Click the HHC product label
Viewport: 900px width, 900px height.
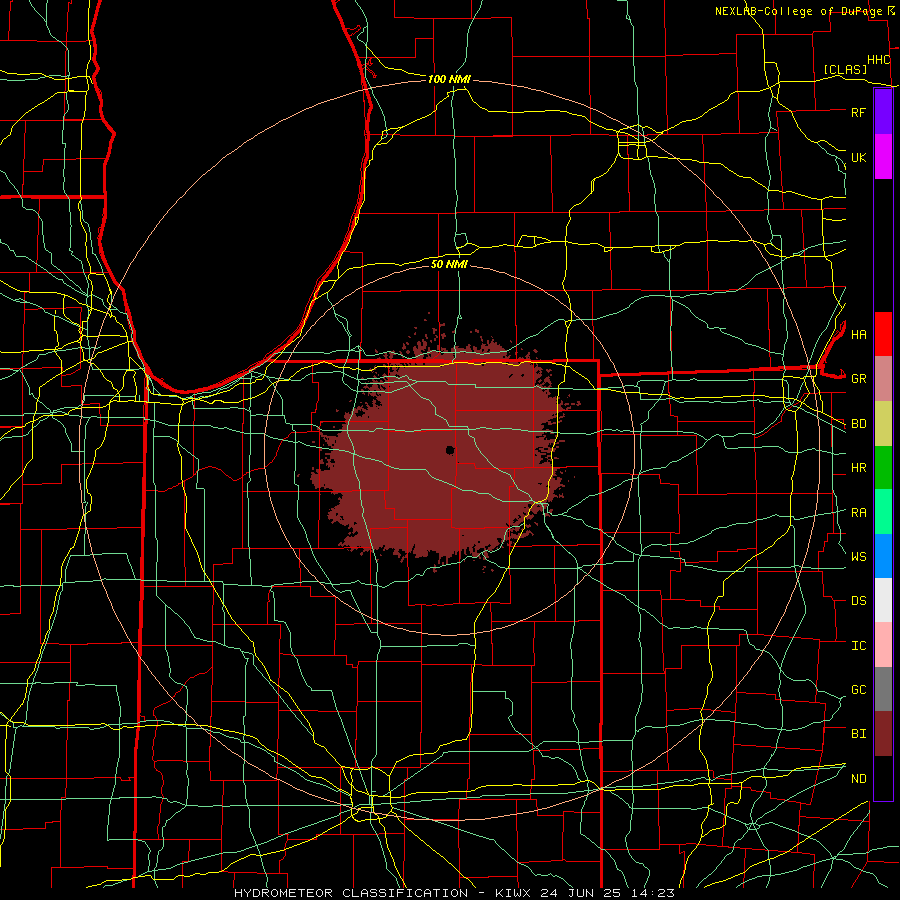click(878, 60)
